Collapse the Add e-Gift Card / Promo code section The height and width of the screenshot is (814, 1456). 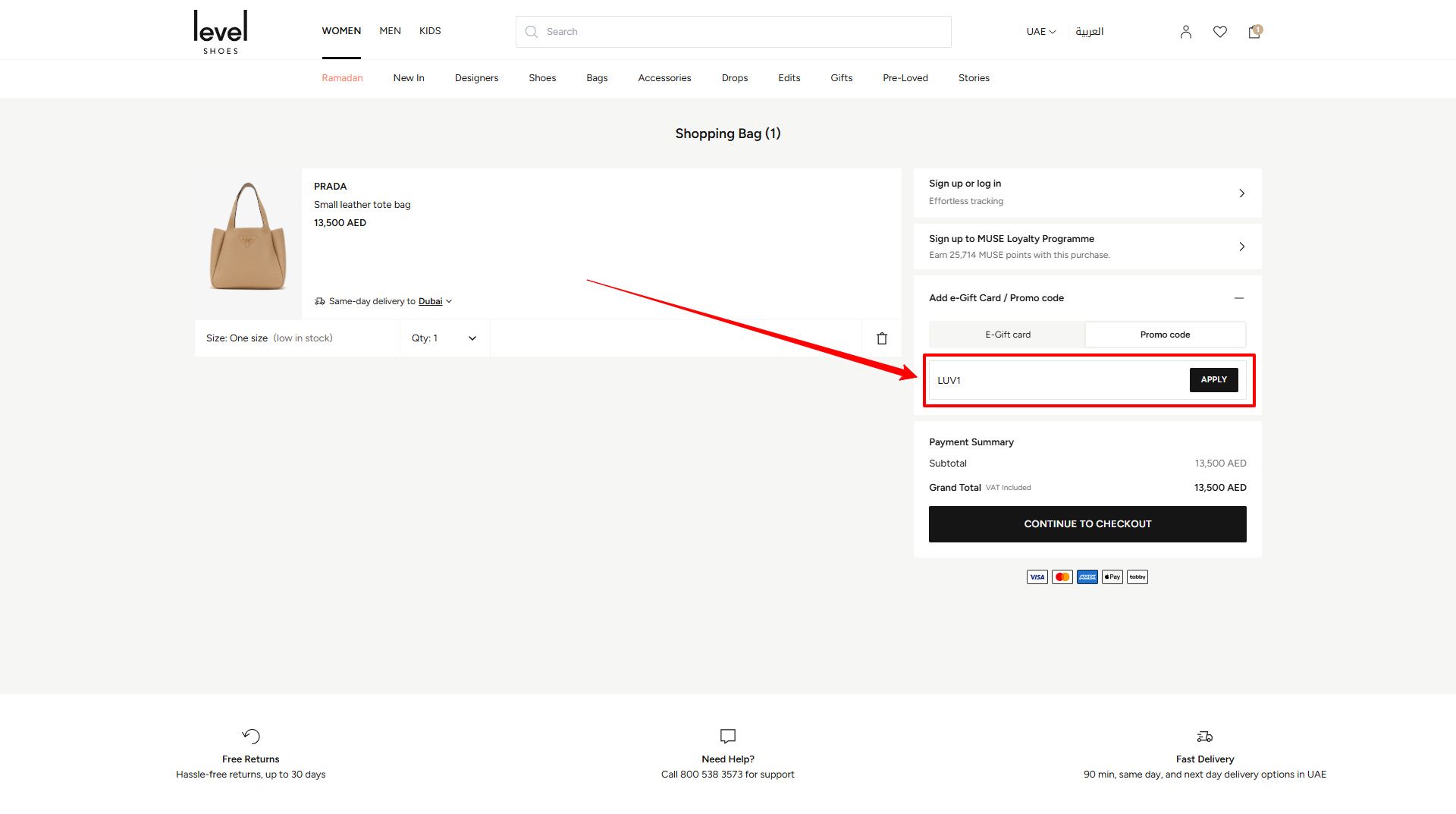click(1239, 298)
